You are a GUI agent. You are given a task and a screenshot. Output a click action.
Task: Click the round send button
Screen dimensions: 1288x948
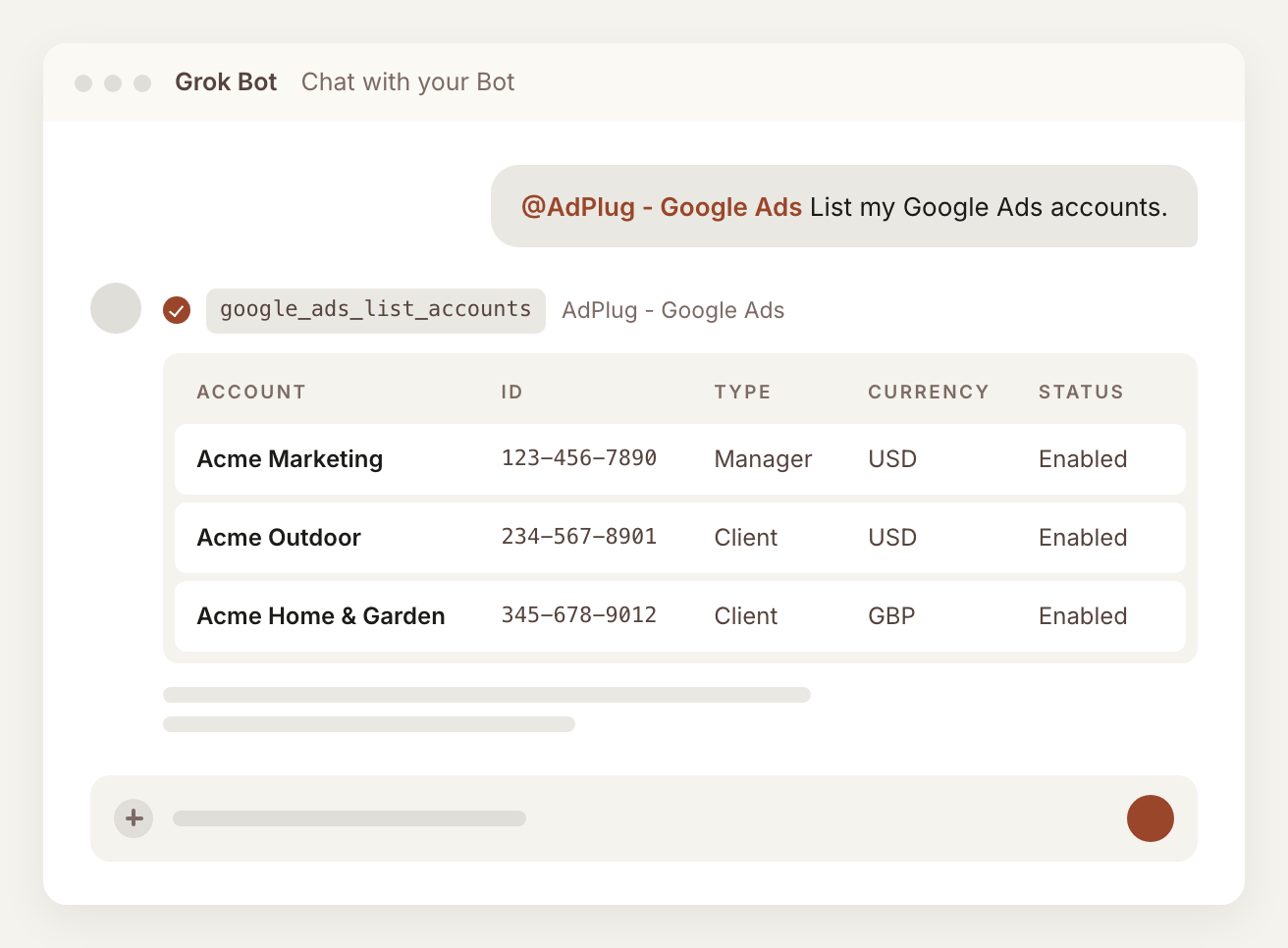point(1151,818)
